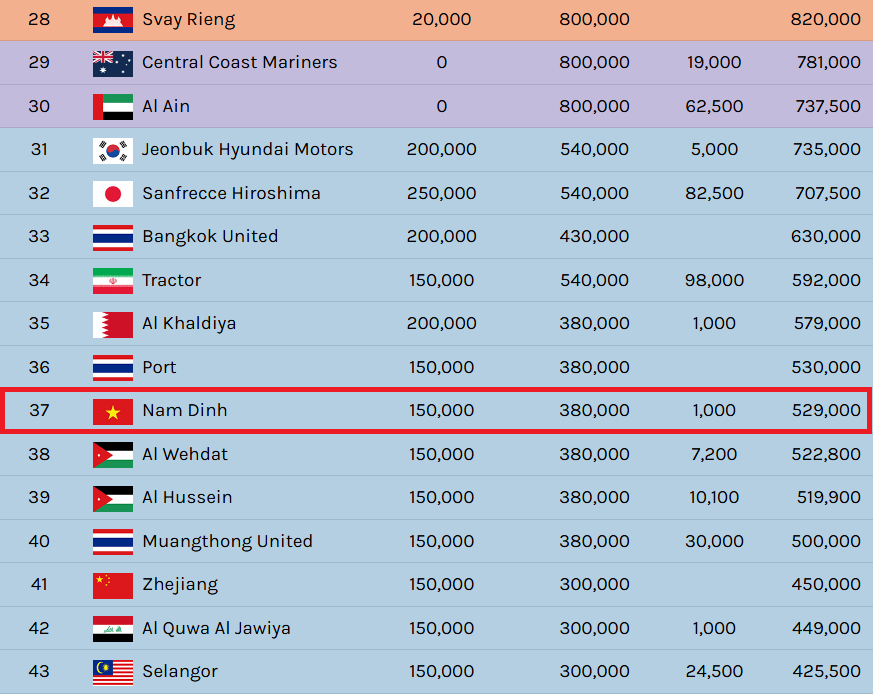Image resolution: width=873 pixels, height=694 pixels.
Task: Click Tractor's 98,000 bonus value
Action: (714, 280)
